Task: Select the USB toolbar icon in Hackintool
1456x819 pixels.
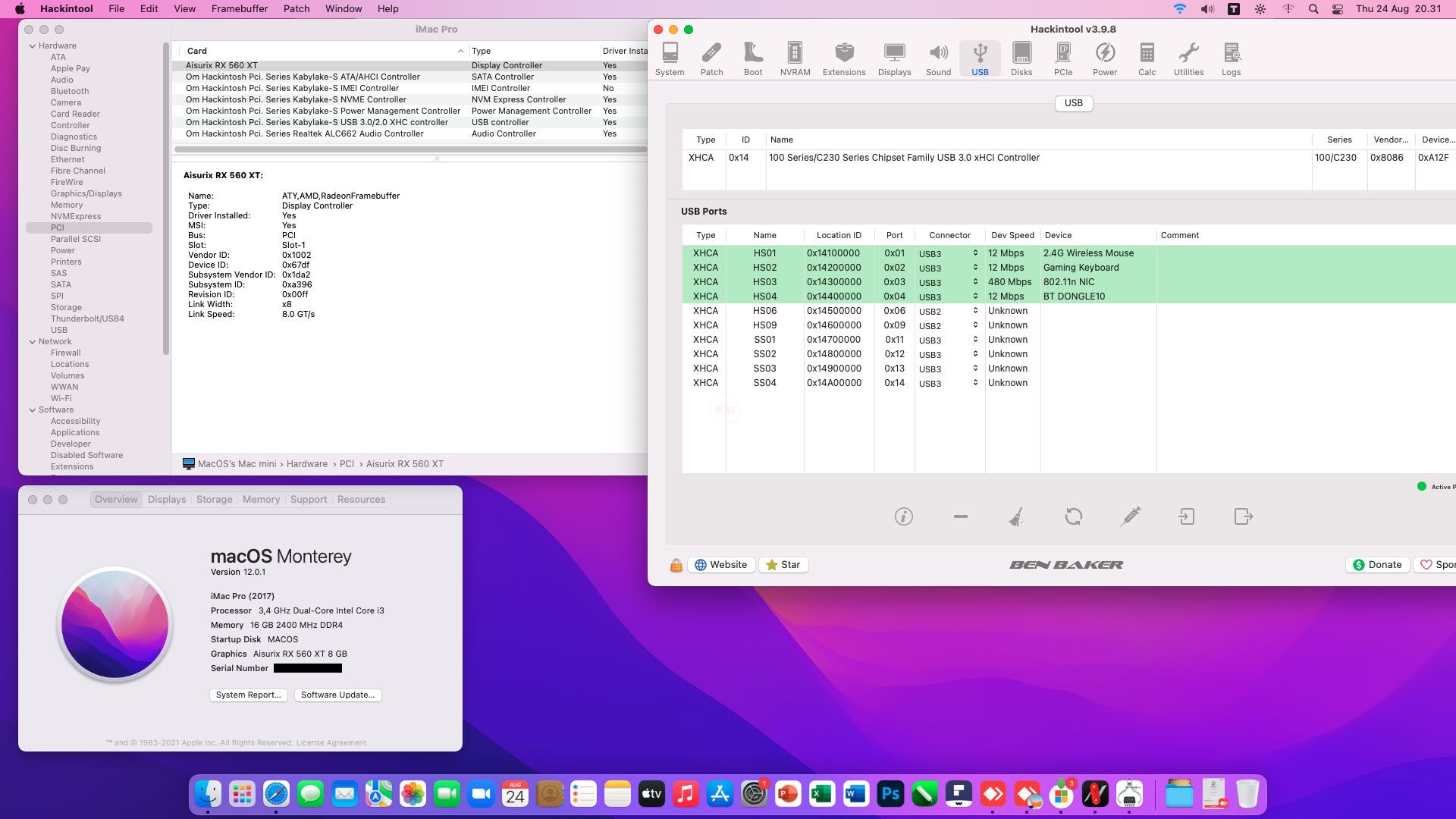Action: [980, 59]
